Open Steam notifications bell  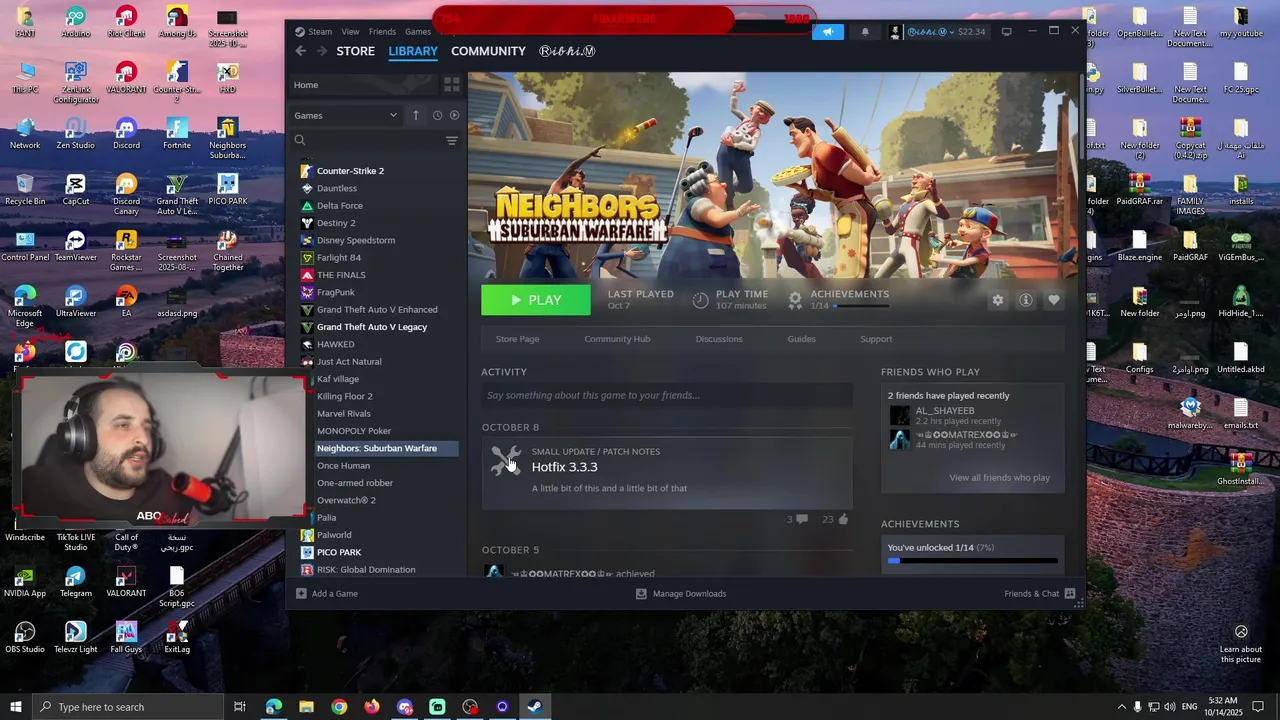coord(865,32)
